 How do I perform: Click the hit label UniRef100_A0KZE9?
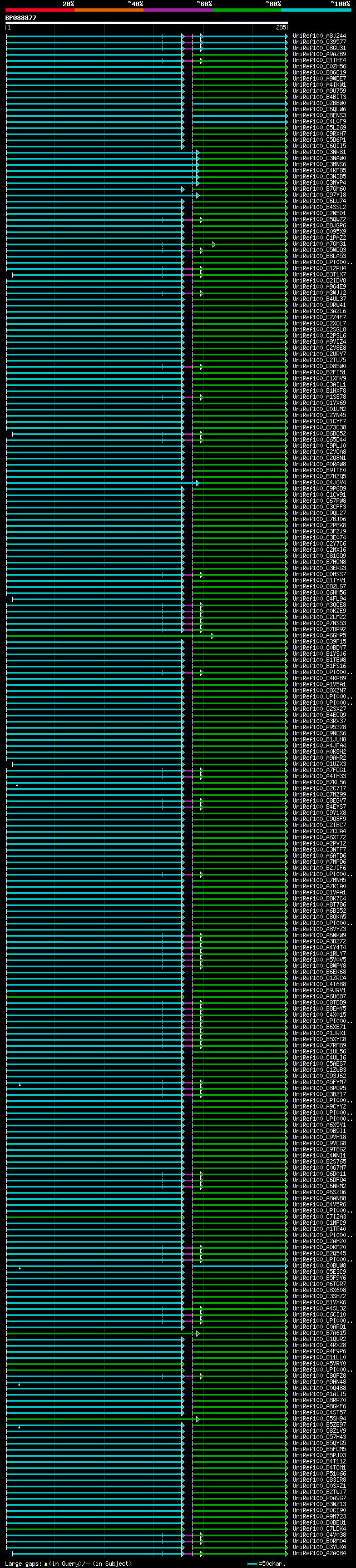click(319, 611)
